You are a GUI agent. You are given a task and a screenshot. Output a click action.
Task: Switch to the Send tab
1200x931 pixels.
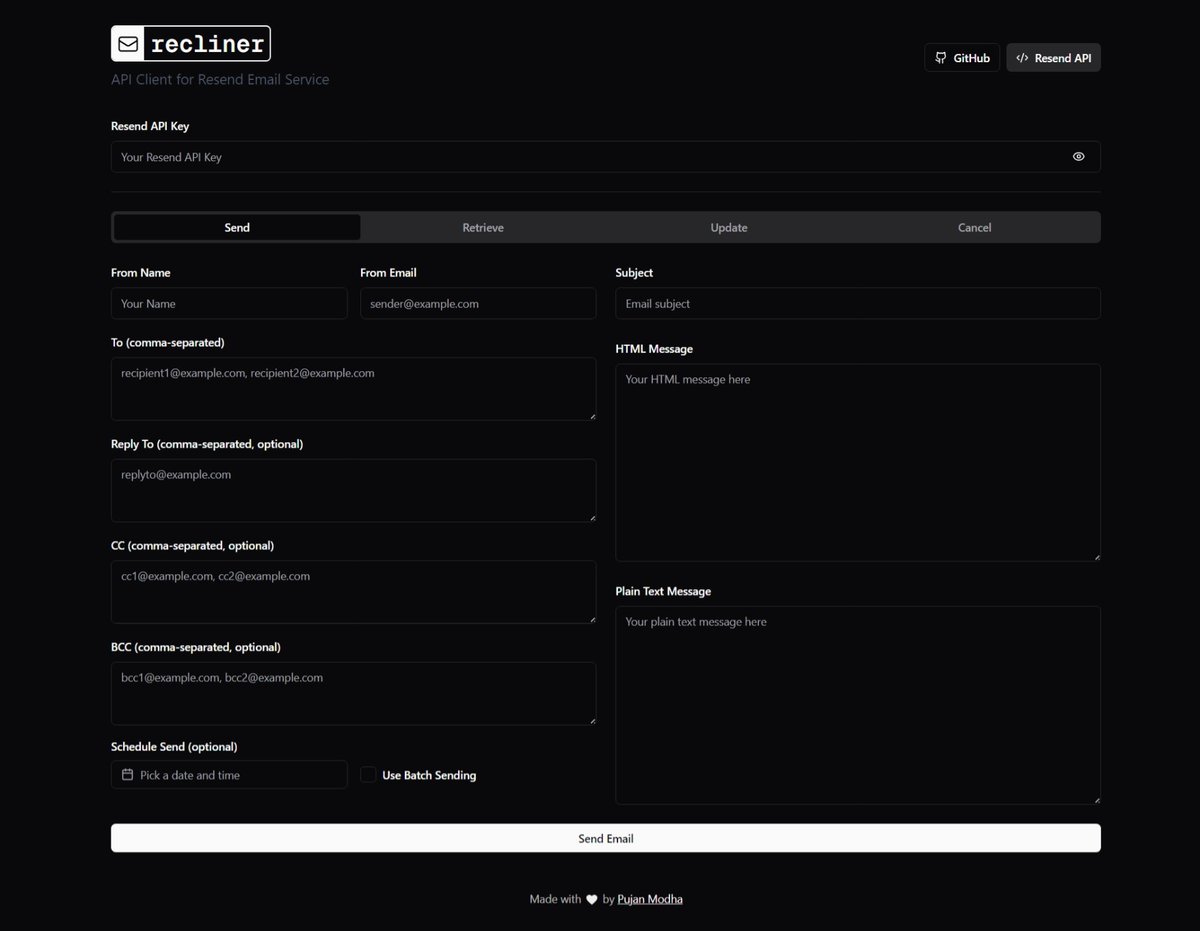pos(237,227)
